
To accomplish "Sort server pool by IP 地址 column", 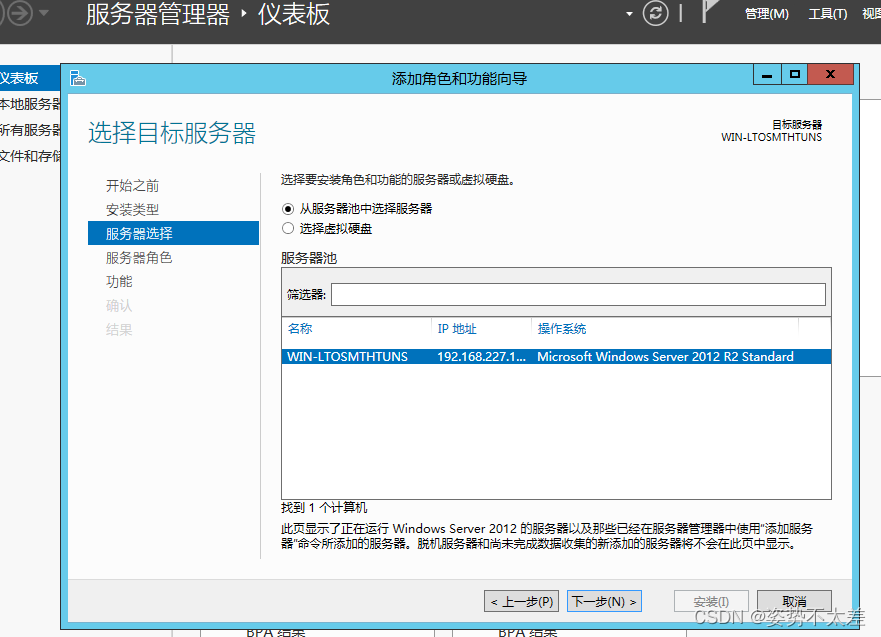I will point(457,329).
